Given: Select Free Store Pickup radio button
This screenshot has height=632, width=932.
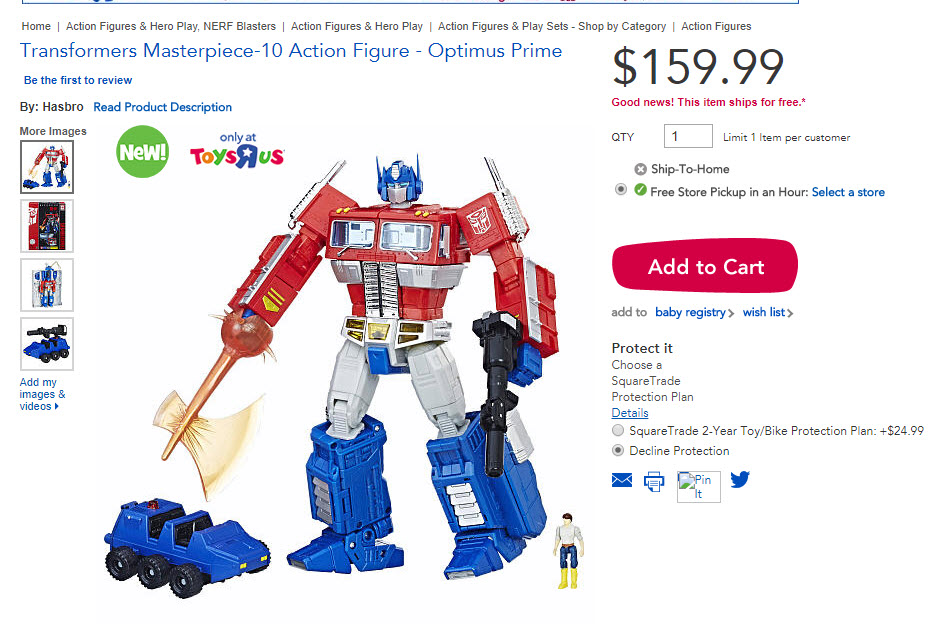Looking at the screenshot, I should coord(621,190).
